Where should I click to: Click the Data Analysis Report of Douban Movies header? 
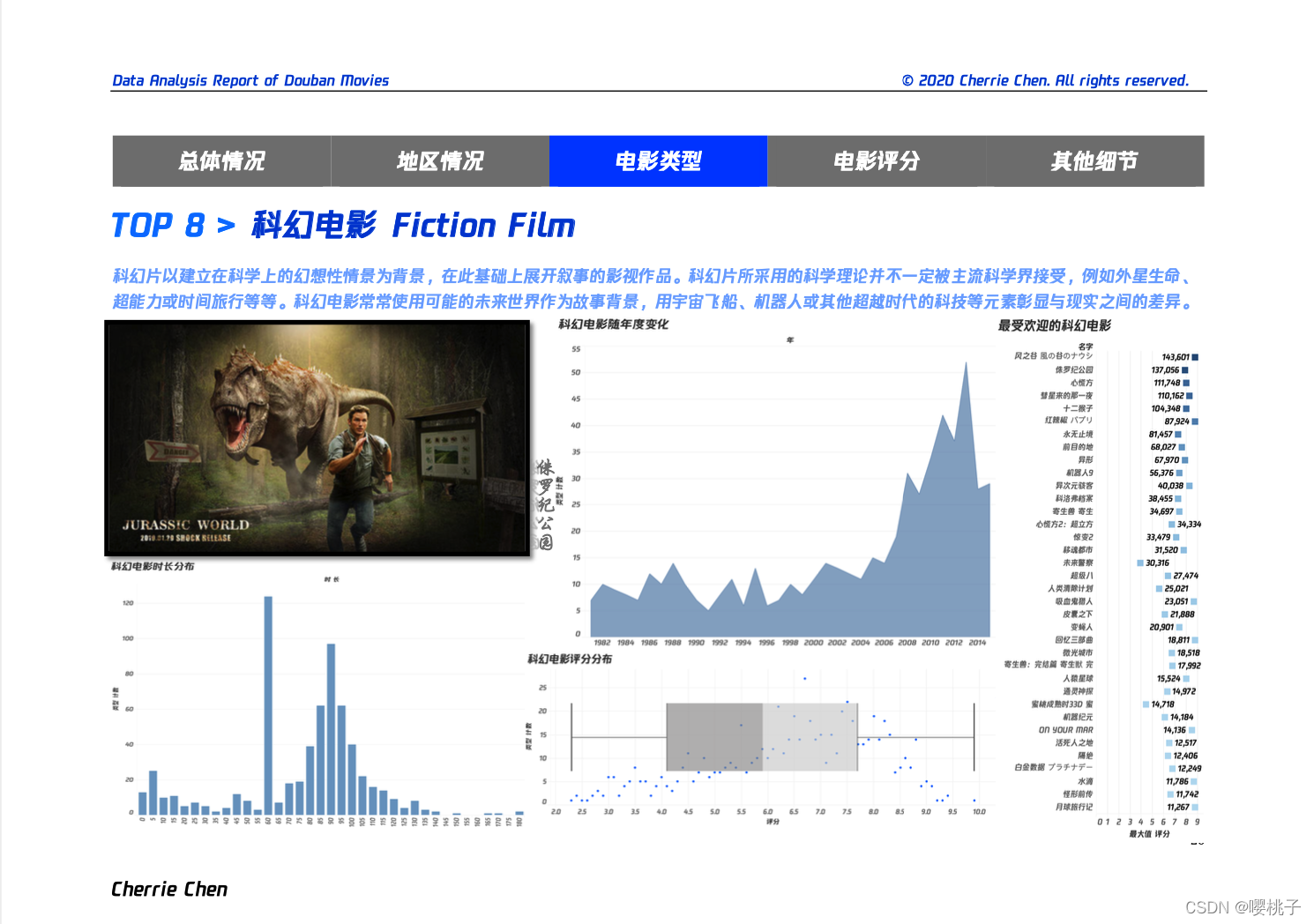(250, 80)
